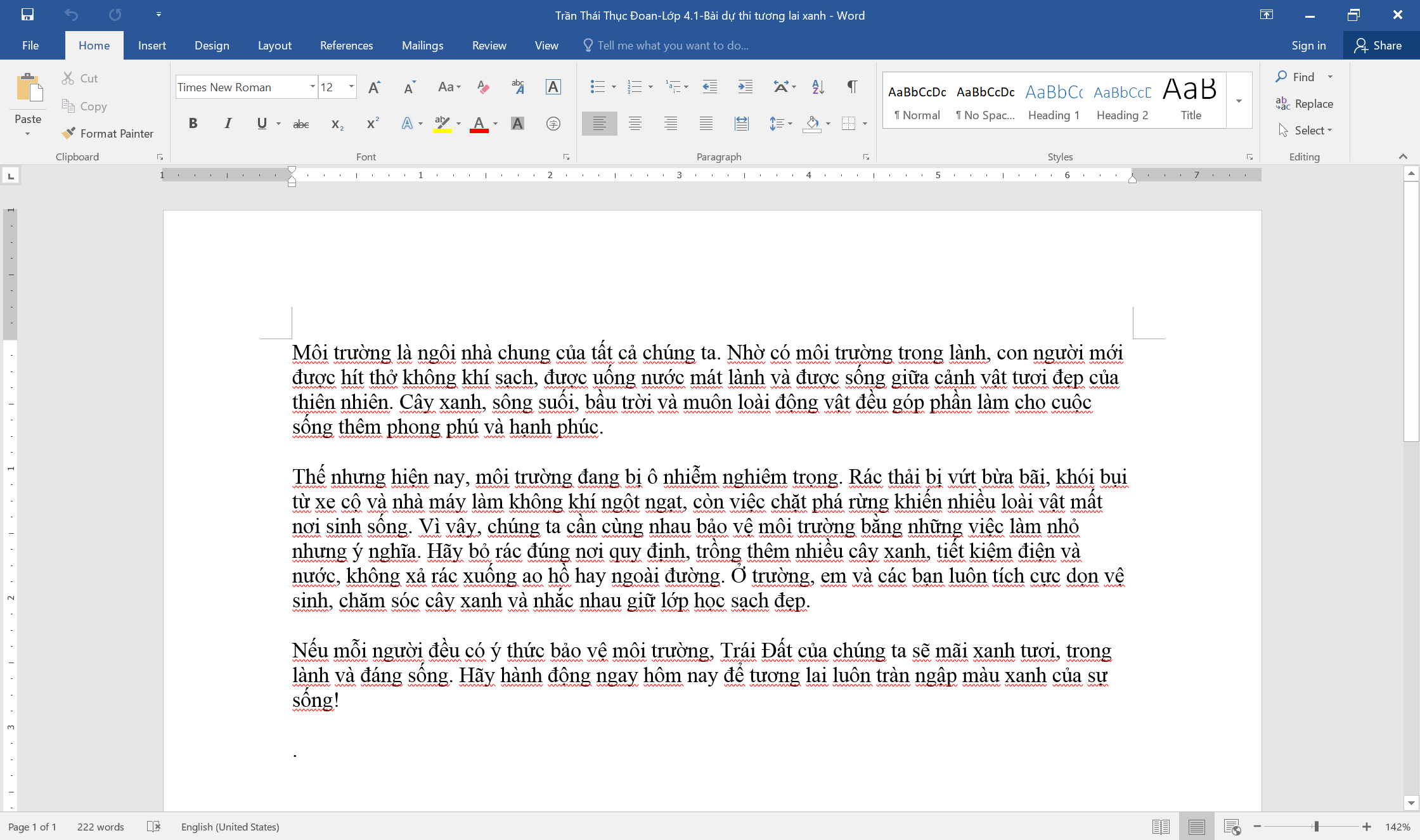Image resolution: width=1420 pixels, height=840 pixels.
Task: Open the Asian Layout menu
Action: tap(784, 87)
